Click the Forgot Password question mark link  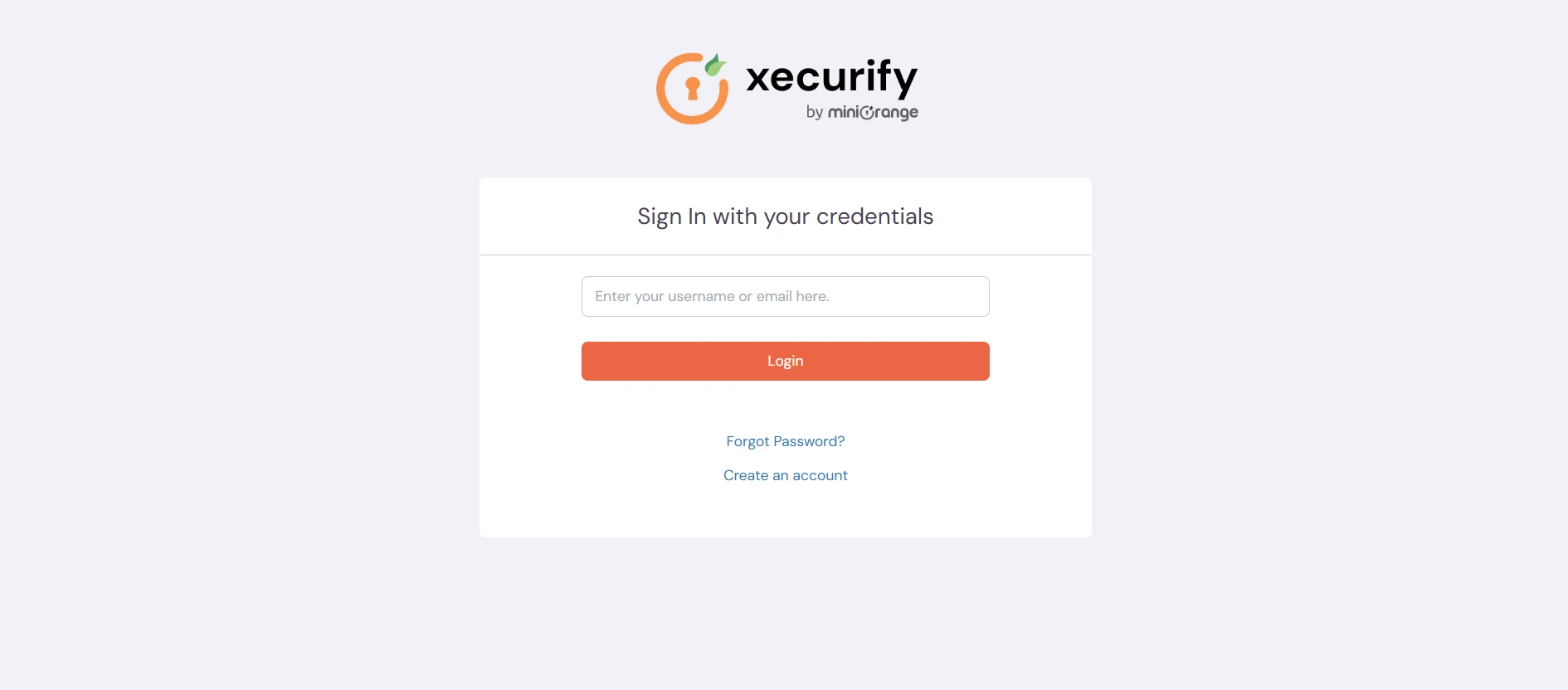pyautogui.click(x=840, y=441)
